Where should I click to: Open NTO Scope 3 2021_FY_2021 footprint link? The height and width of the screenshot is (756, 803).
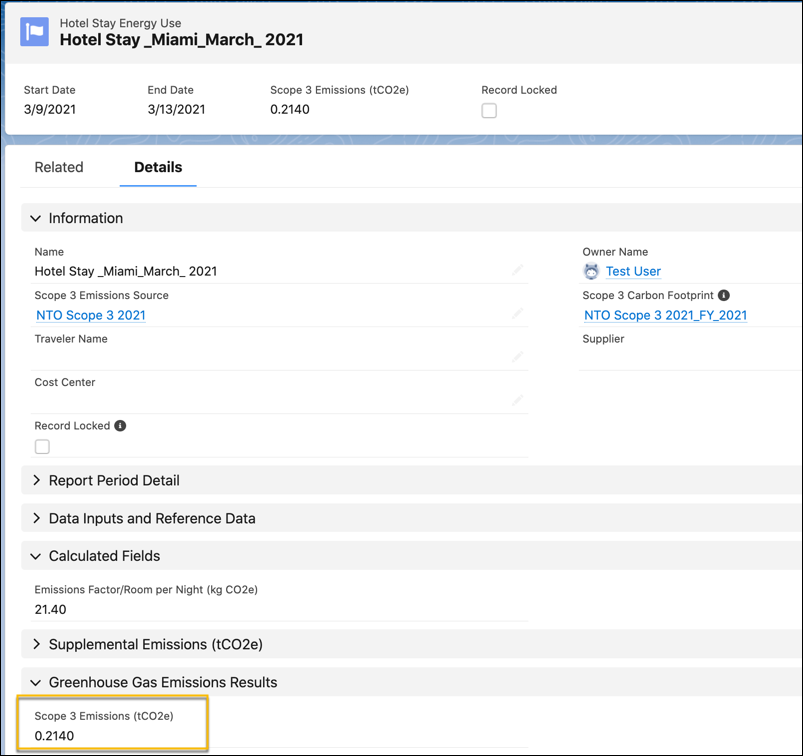[665, 315]
